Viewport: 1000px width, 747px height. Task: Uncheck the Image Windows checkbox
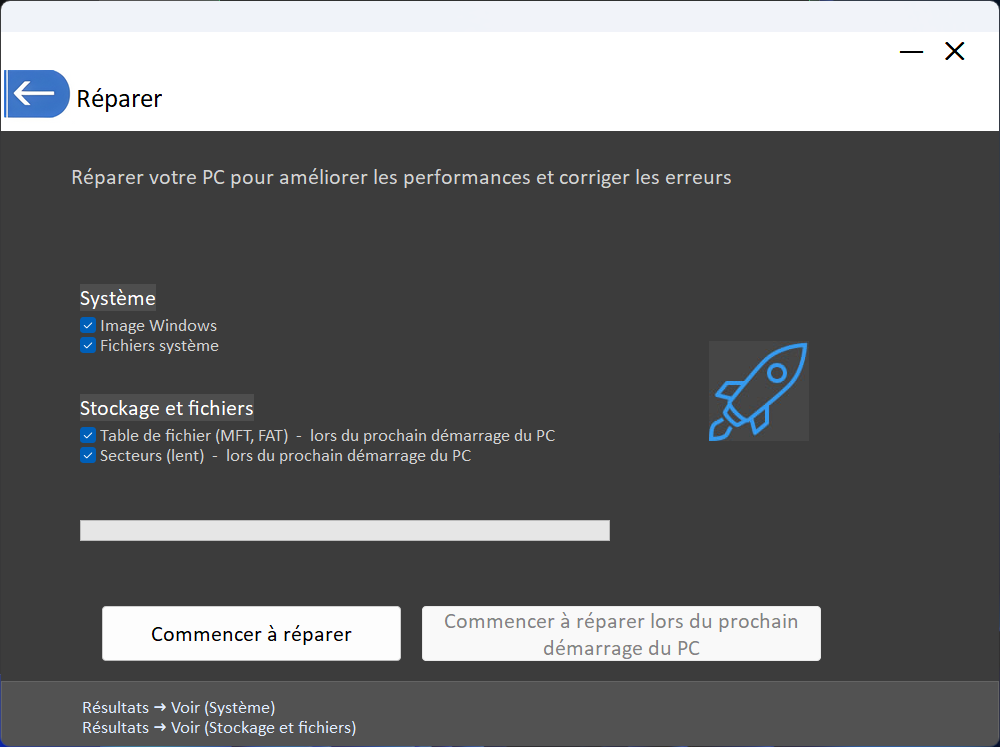click(88, 325)
